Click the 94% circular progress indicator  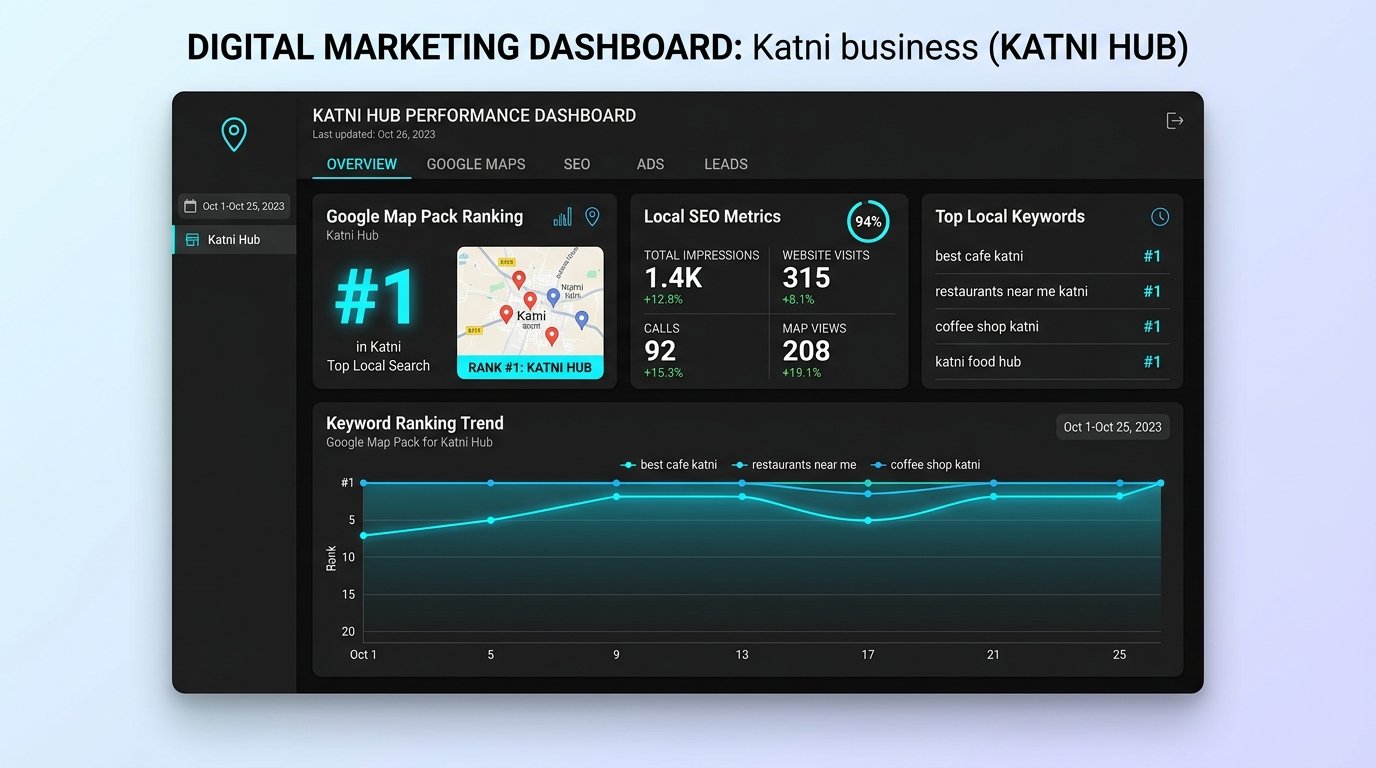(x=868, y=222)
